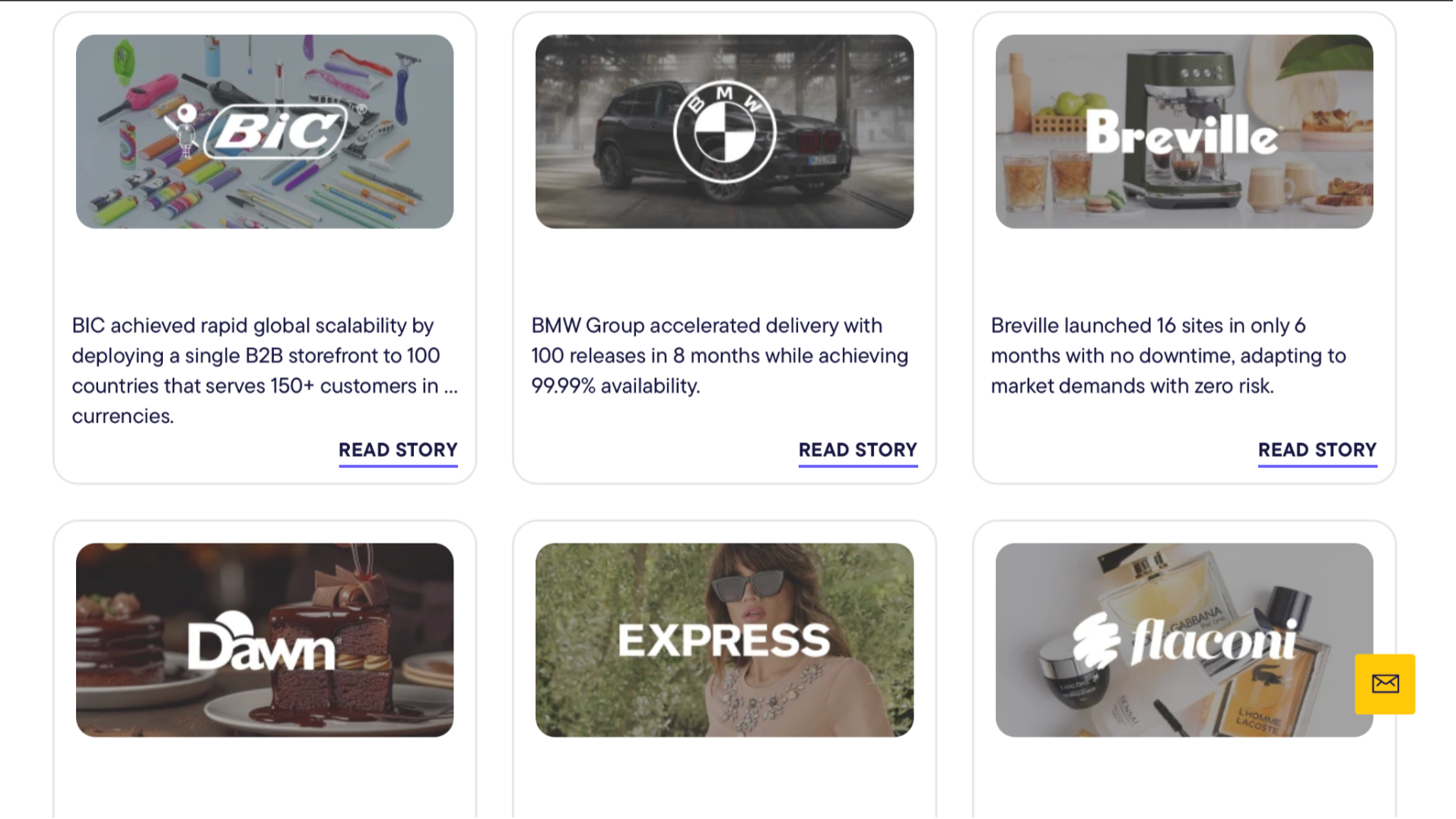
Task: Open the flaconi perfume thumbnail
Action: [x=1186, y=641]
